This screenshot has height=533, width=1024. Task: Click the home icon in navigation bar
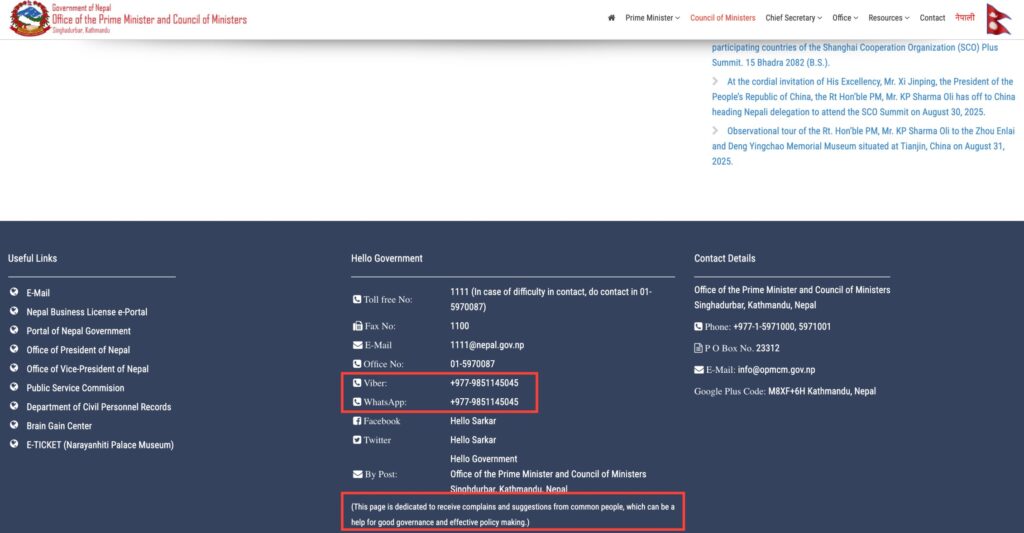611,18
